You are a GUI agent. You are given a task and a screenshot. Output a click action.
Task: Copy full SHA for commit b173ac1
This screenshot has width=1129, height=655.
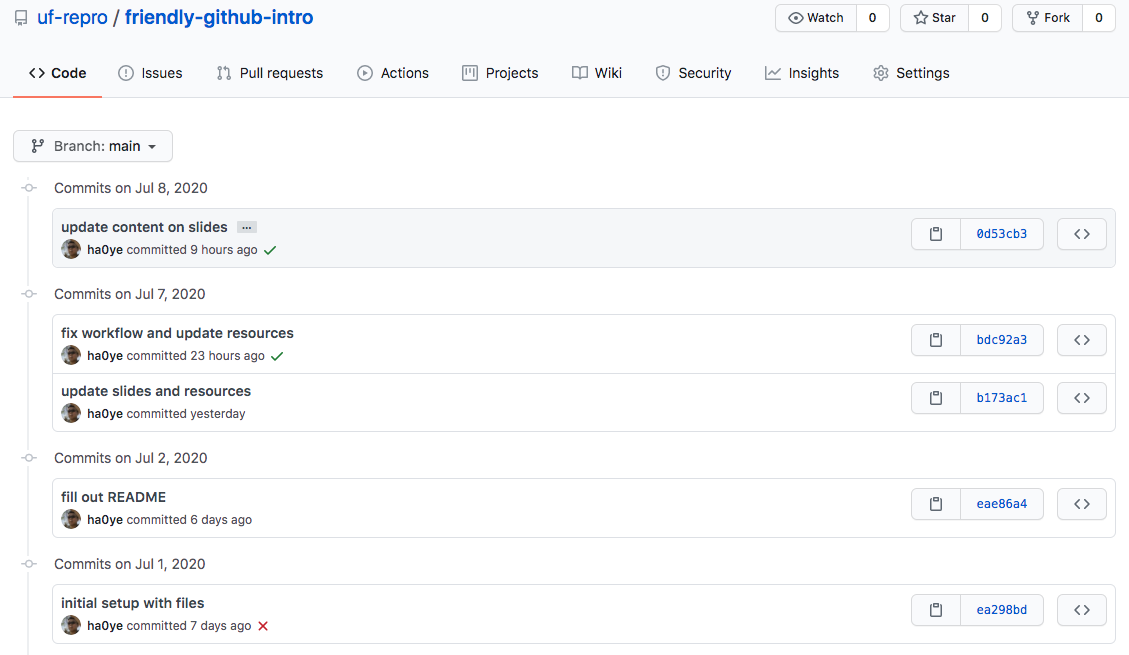(x=935, y=398)
